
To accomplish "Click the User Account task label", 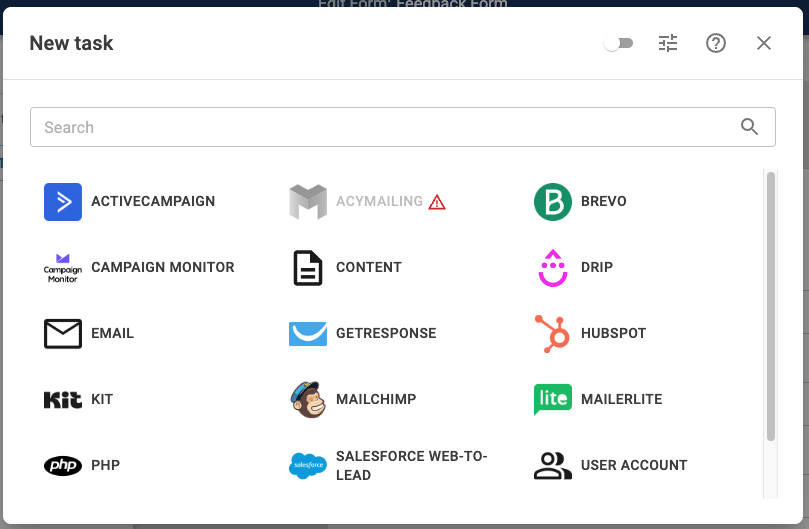I will pyautogui.click(x=634, y=465).
